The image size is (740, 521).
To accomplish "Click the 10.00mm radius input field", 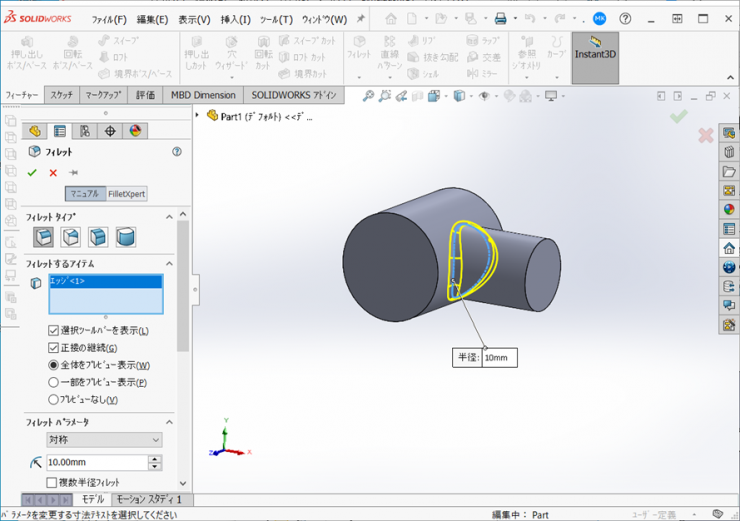I will pyautogui.click(x=96, y=463).
